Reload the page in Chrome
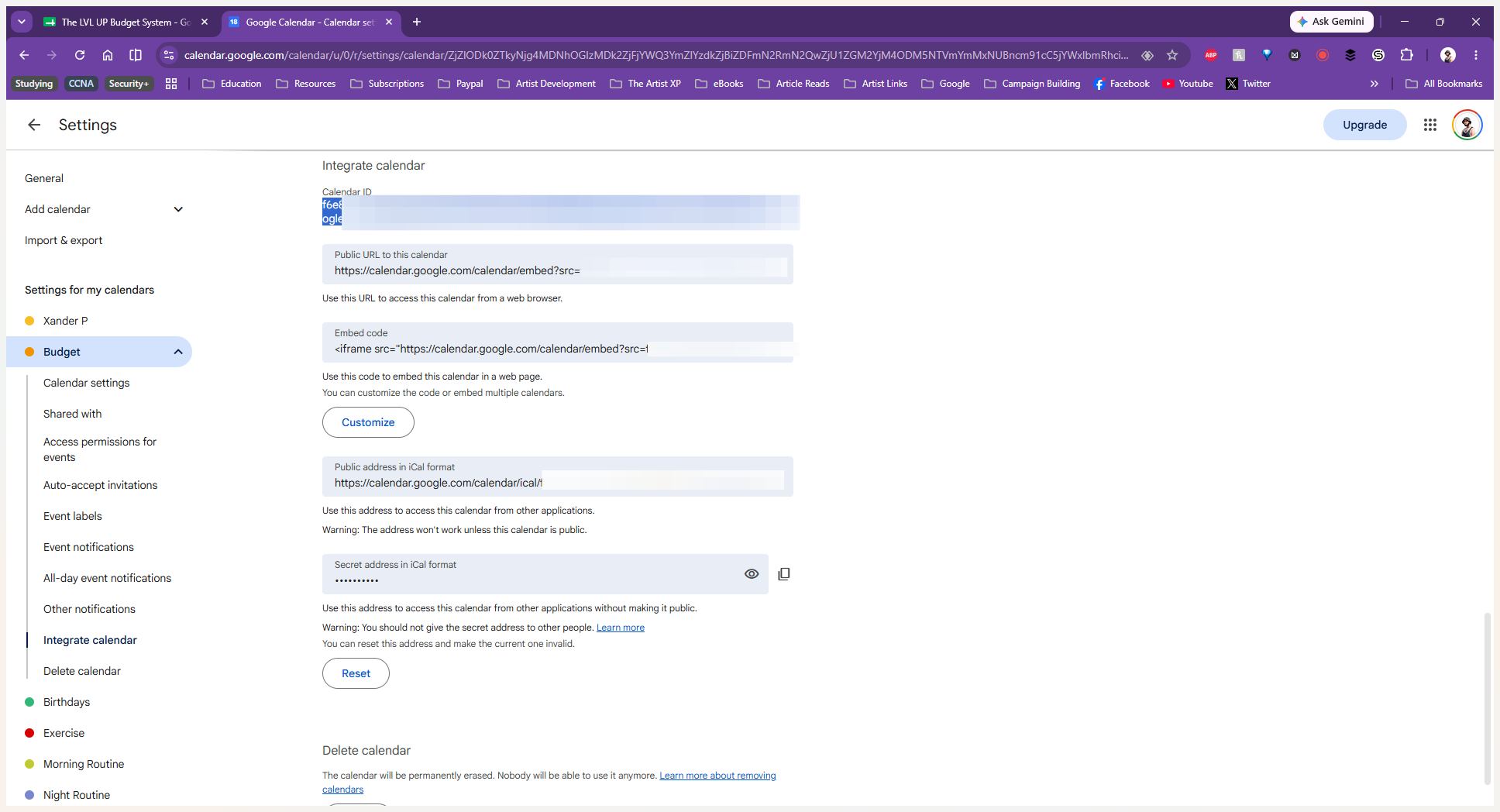Viewport: 1500px width, 812px height. click(x=80, y=55)
